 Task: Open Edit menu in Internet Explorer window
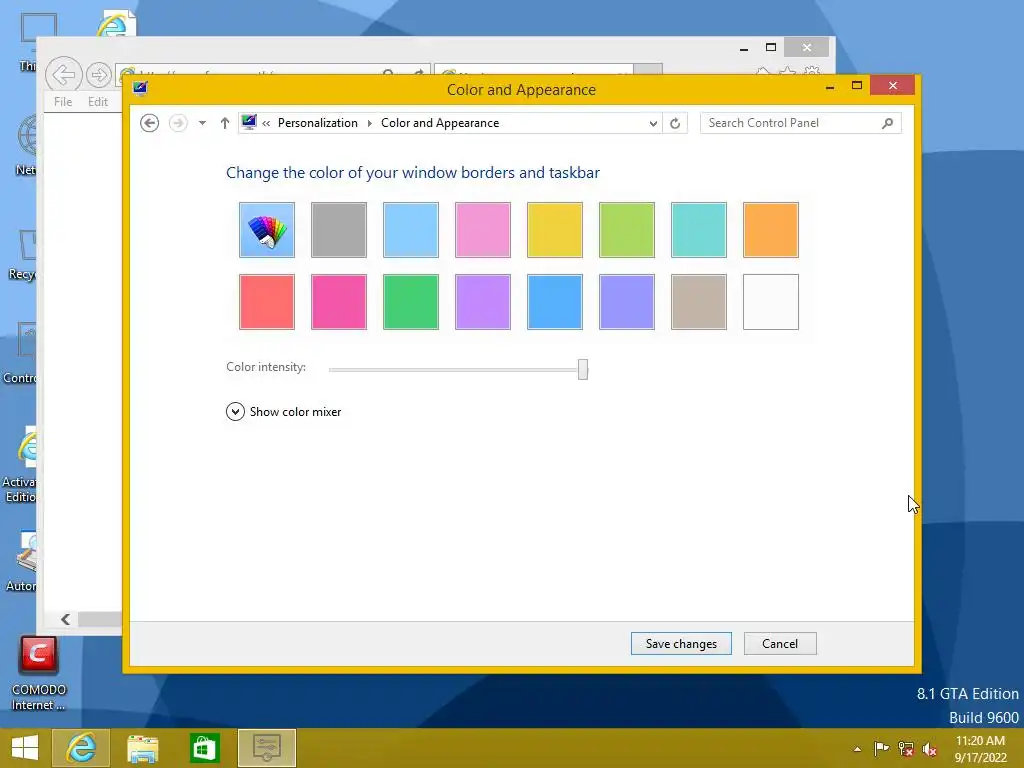(98, 101)
